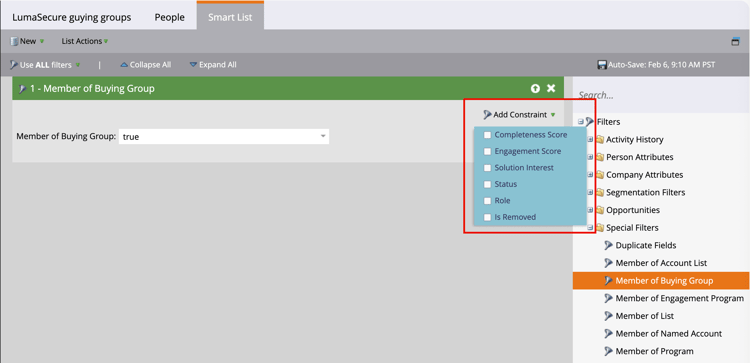Click the Expand All down-arrow icon
This screenshot has height=363, width=750.
193,65
